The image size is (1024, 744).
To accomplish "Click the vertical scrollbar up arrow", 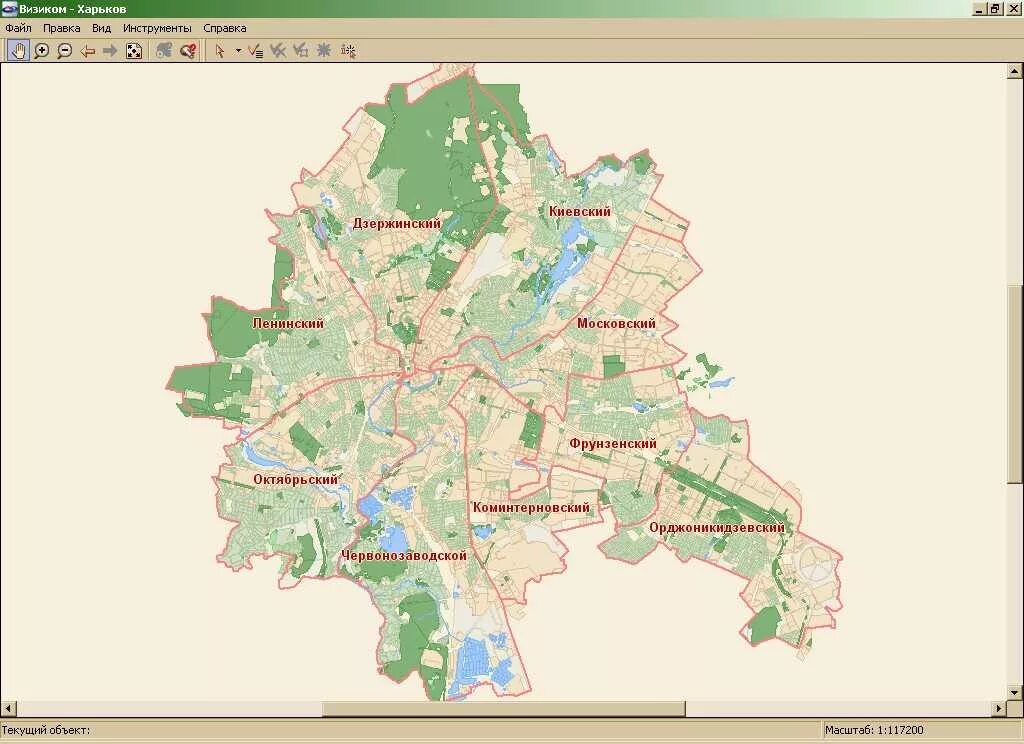I will point(1014,71).
